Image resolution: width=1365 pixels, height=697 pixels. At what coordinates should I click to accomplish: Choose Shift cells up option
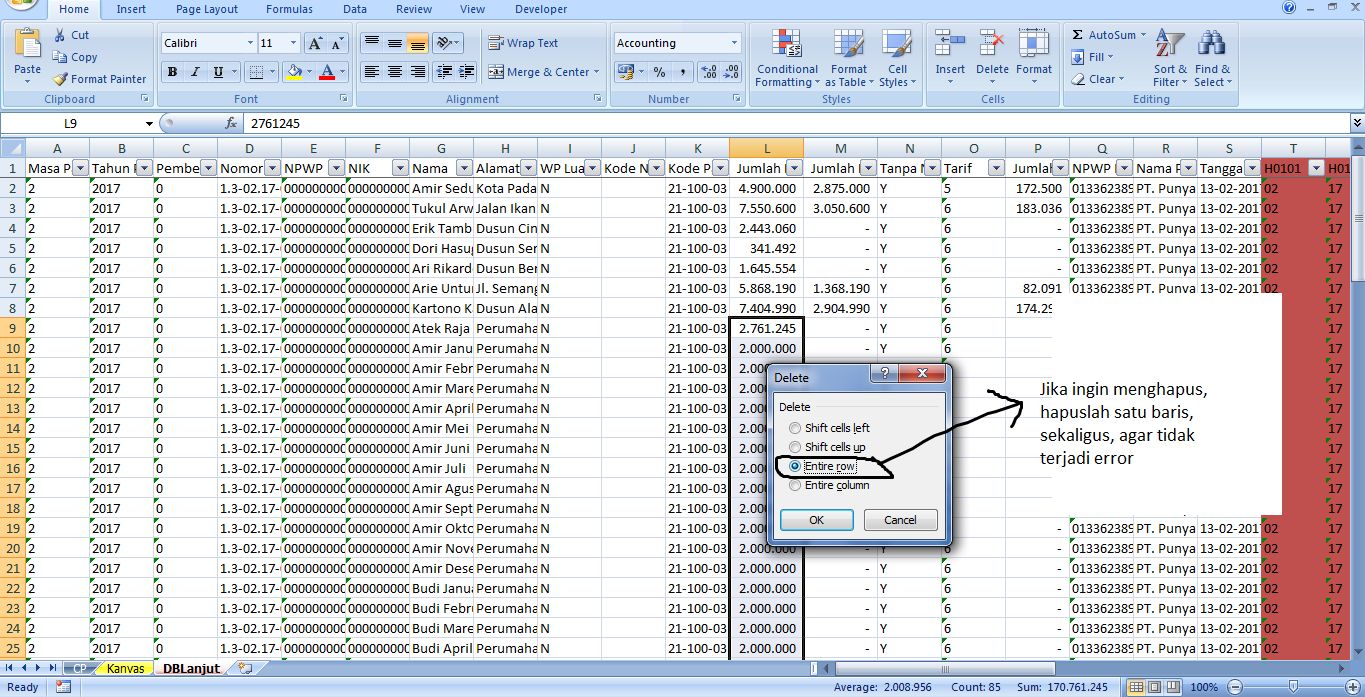pyautogui.click(x=795, y=446)
